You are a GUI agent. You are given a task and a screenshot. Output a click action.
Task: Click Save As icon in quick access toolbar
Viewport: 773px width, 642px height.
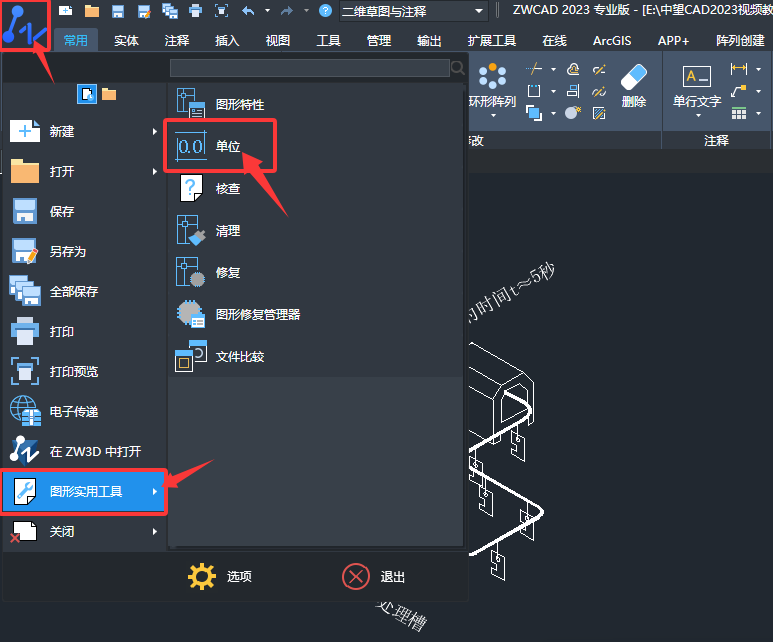(x=144, y=11)
